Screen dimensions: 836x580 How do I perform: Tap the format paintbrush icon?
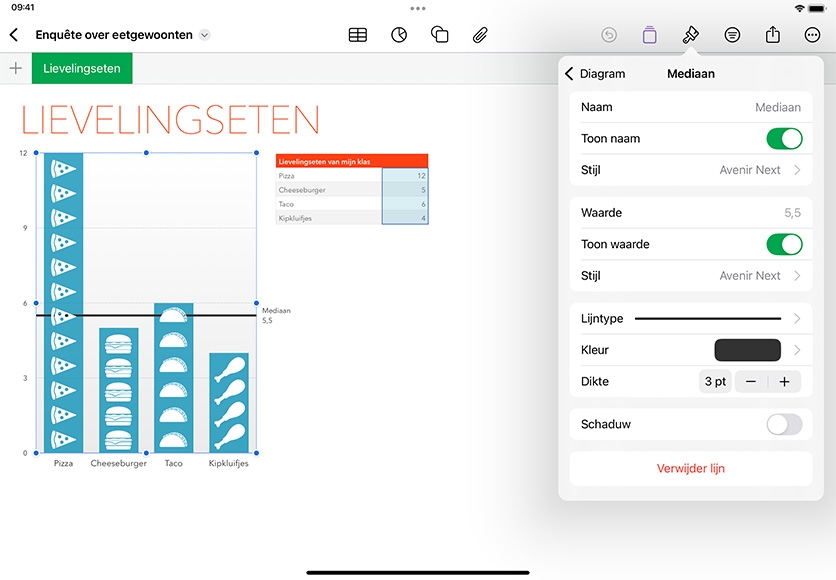pos(690,35)
